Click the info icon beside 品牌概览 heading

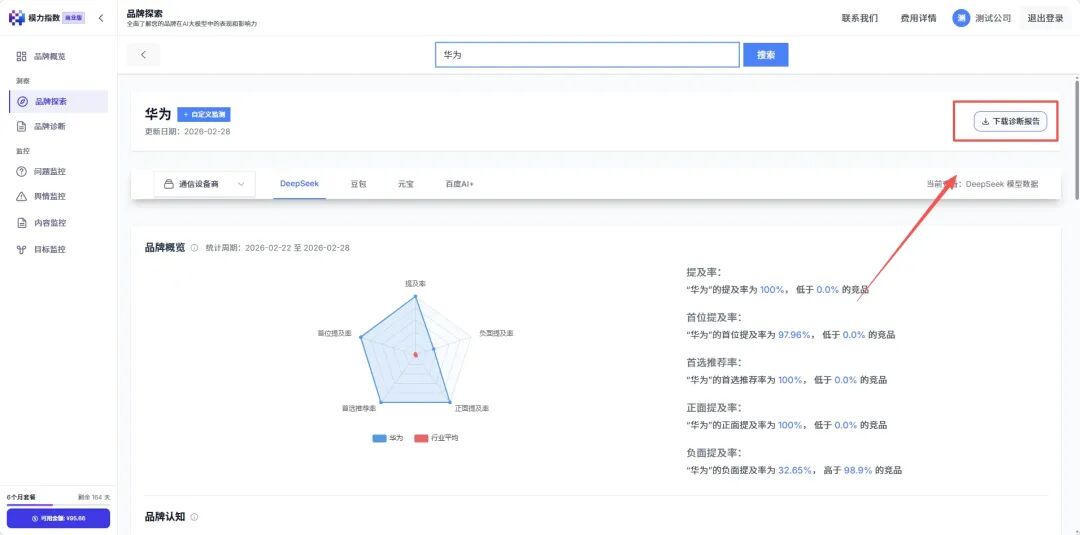coord(194,248)
